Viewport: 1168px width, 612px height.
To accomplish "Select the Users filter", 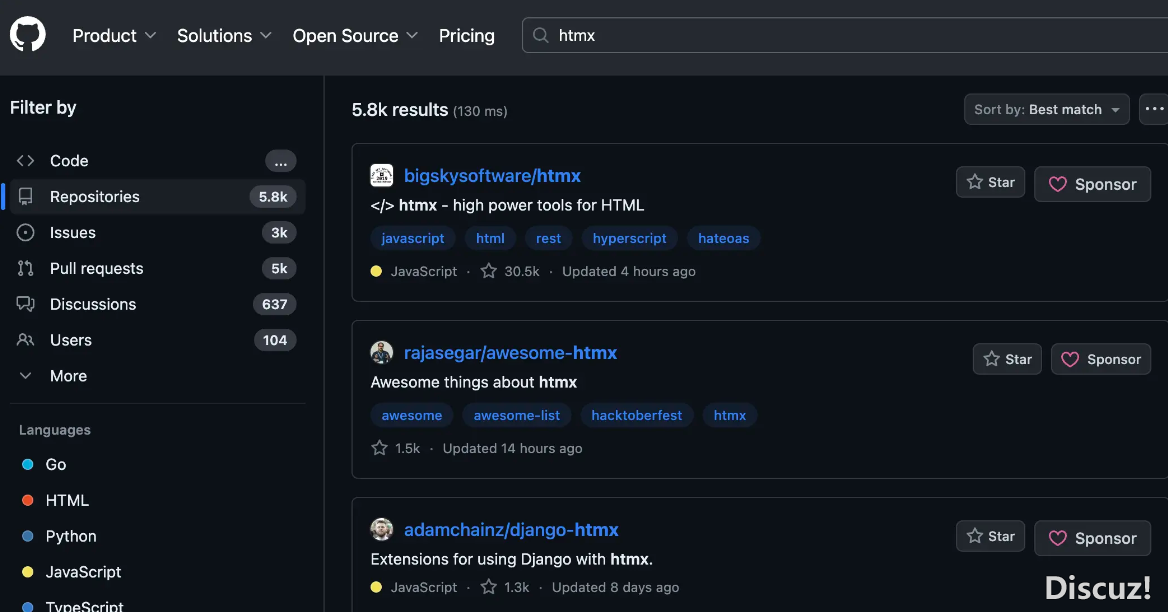I will (x=158, y=340).
